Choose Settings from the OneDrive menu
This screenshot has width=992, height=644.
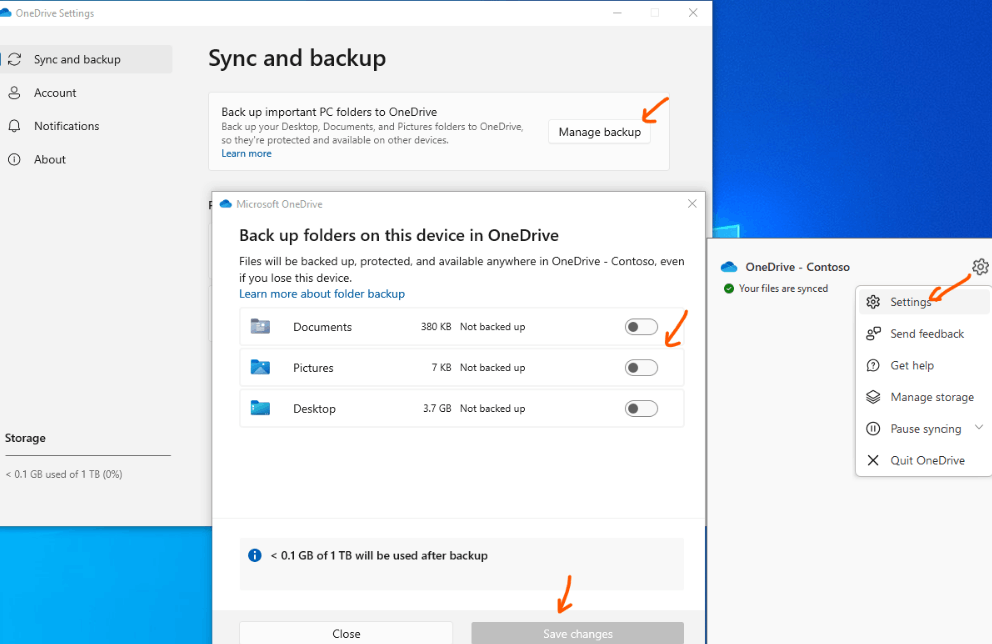tap(924, 302)
